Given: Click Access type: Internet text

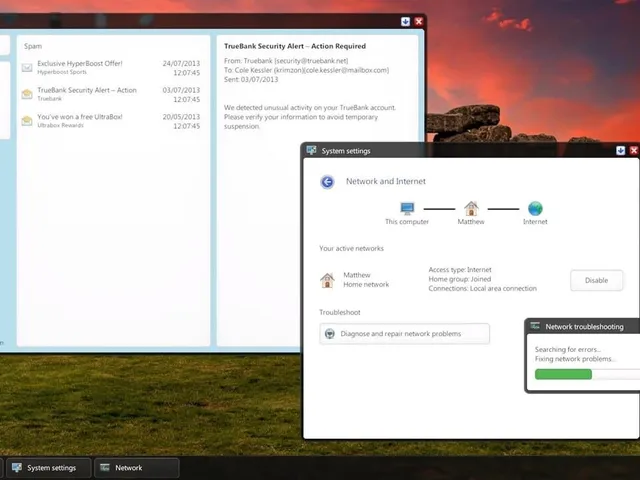Looking at the screenshot, I should point(460,270).
